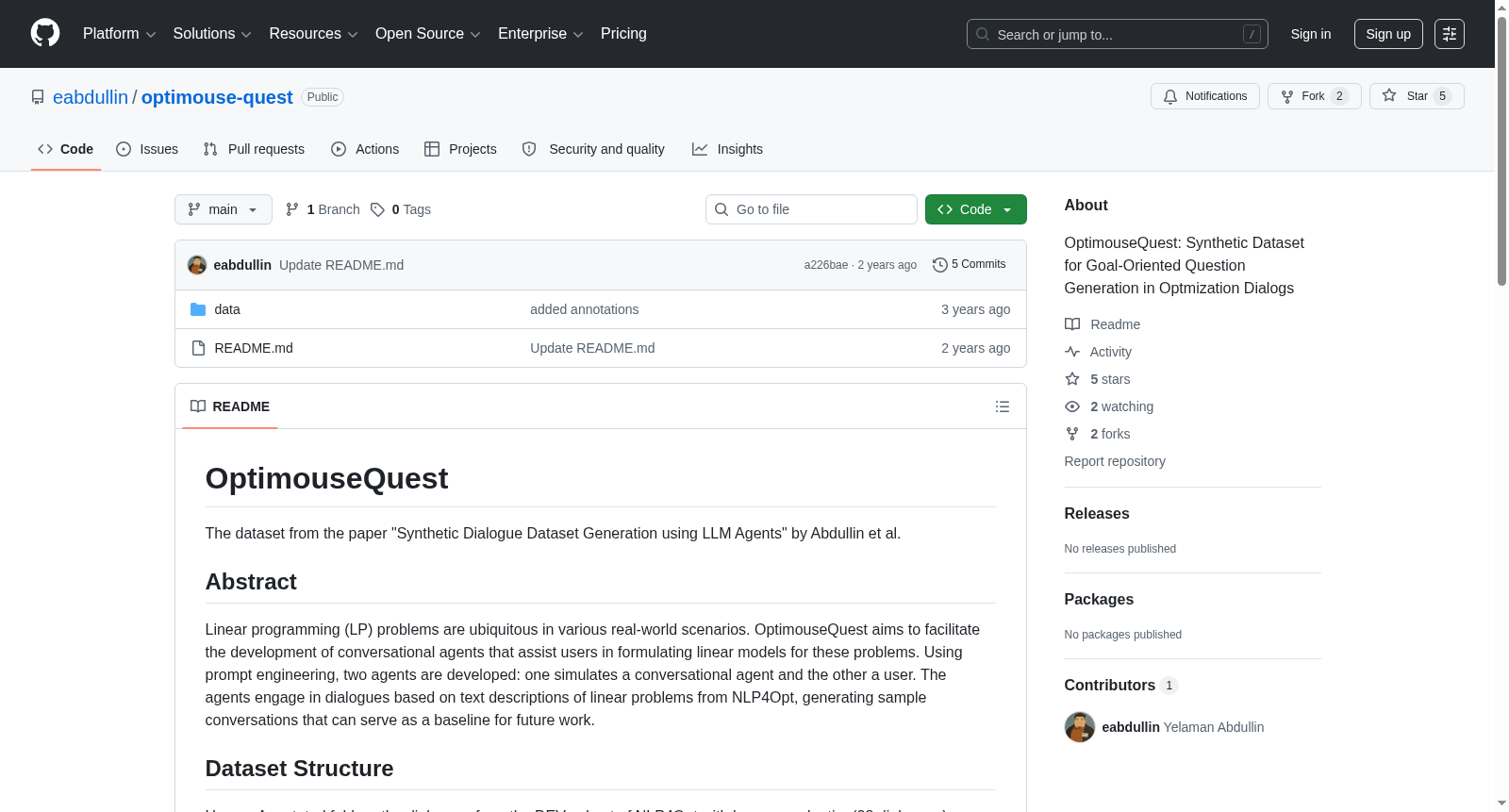Screen dimensions: 1509x812
Task: Click the Sign in link
Action: coord(1311,34)
